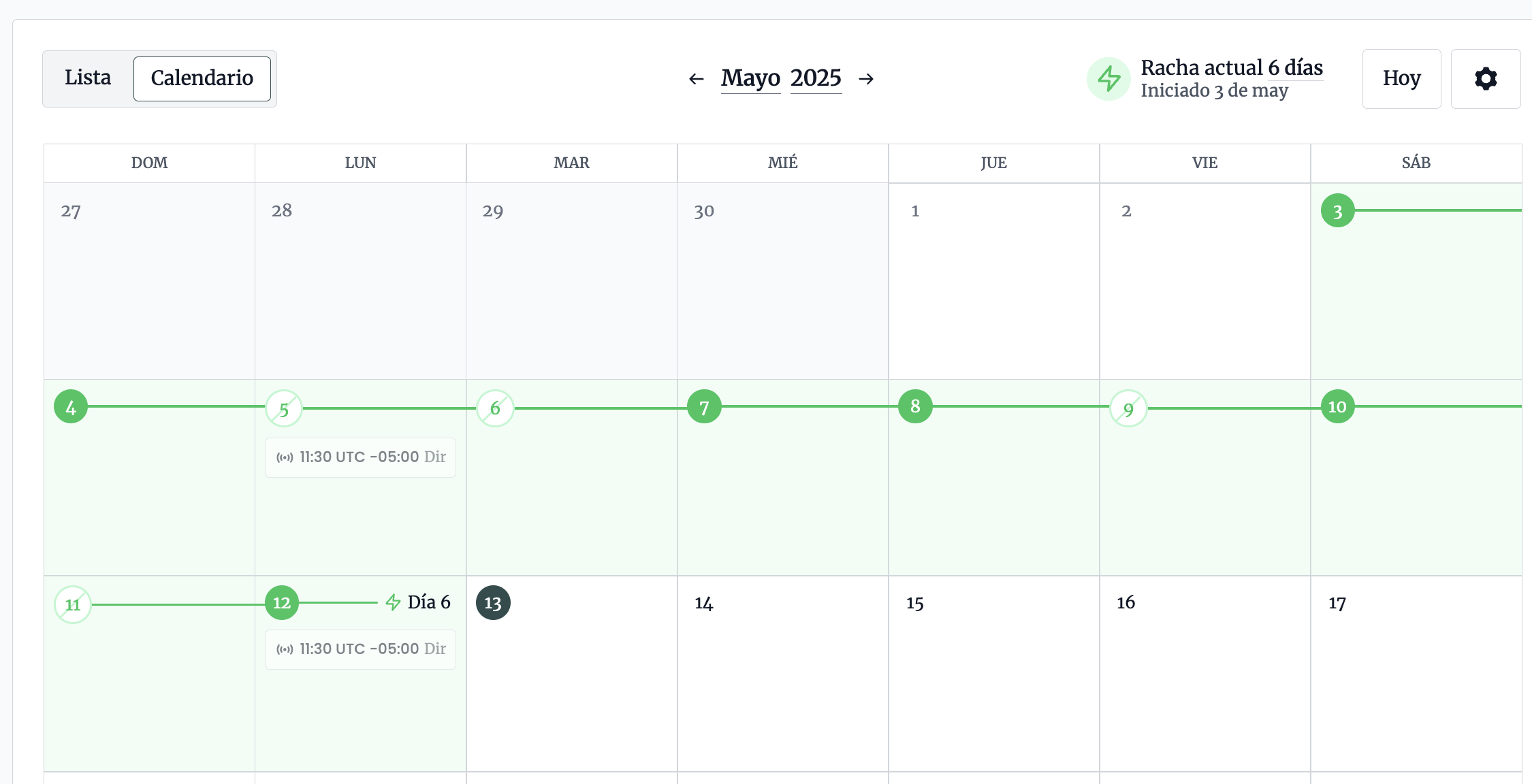Select today's date 13 marker
This screenshot has width=1532, height=784.
coord(493,603)
